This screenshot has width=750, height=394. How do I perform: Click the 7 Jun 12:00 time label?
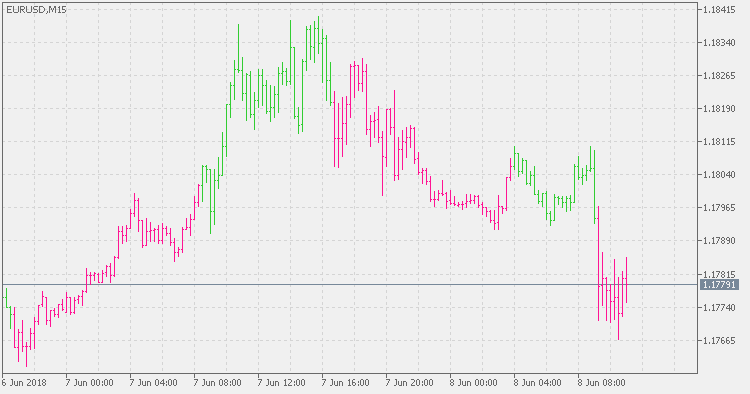pos(282,383)
